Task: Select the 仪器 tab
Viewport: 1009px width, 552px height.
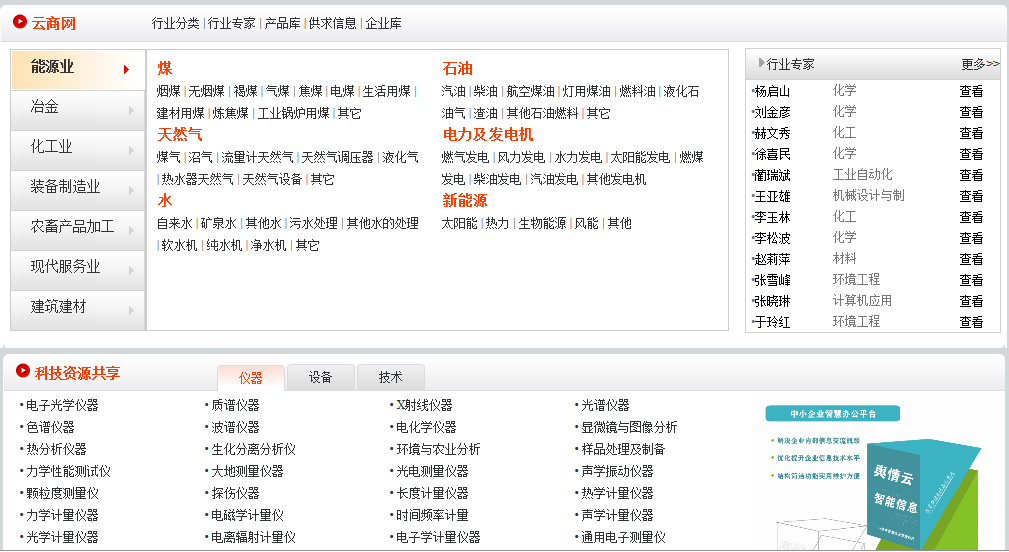Action: (250, 378)
